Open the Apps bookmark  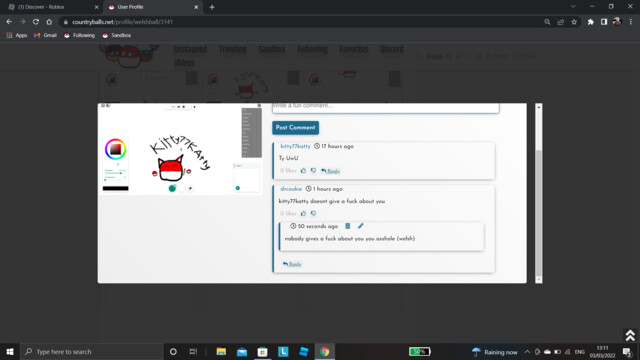17,36
